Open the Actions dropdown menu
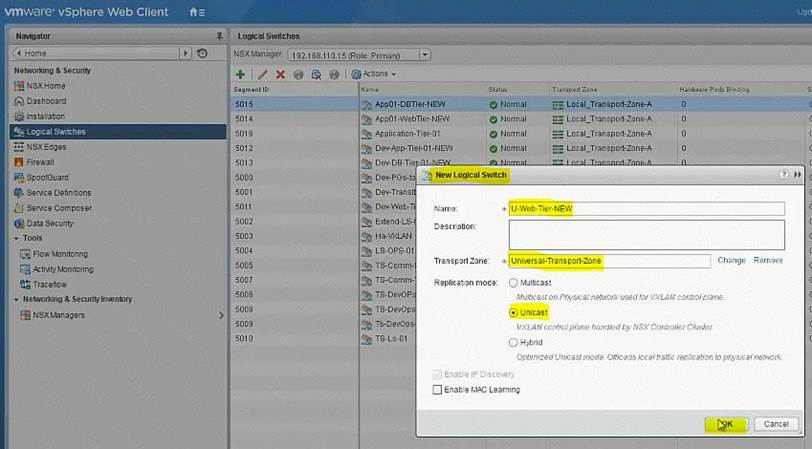Screen dimensions: 812x449 374,74
